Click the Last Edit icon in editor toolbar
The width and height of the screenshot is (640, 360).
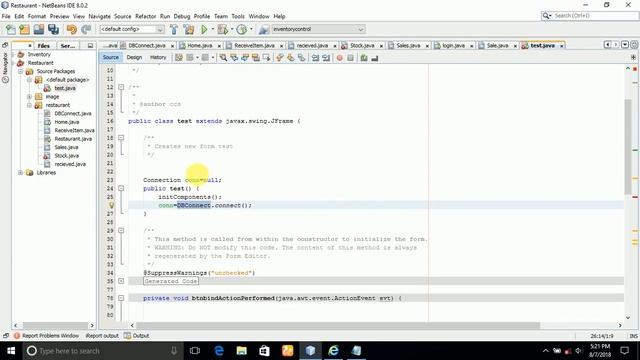[179, 58]
